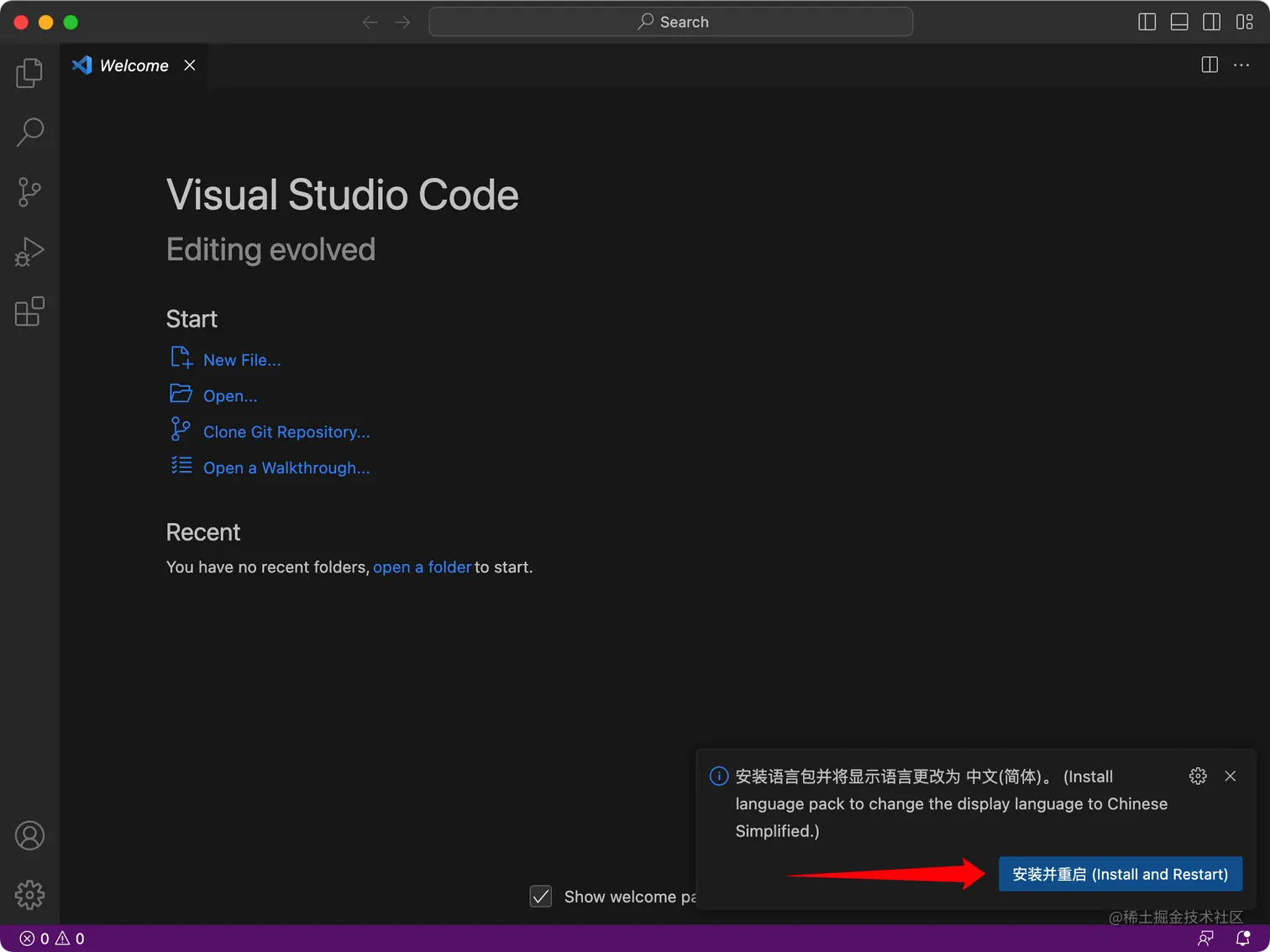The height and width of the screenshot is (952, 1270).
Task: Click the Open... link
Action: 230,396
